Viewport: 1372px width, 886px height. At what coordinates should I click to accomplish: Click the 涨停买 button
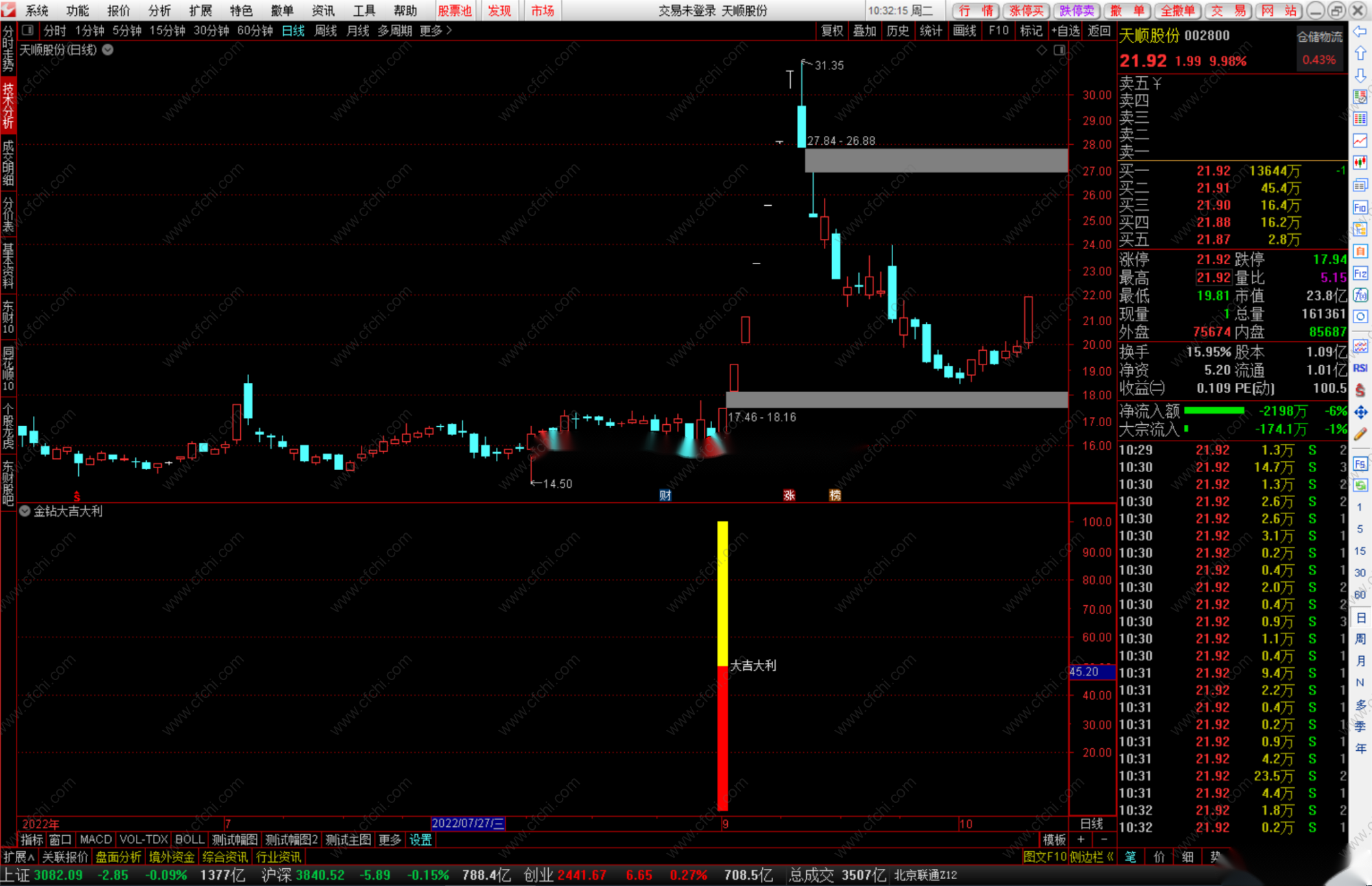coord(1026,10)
